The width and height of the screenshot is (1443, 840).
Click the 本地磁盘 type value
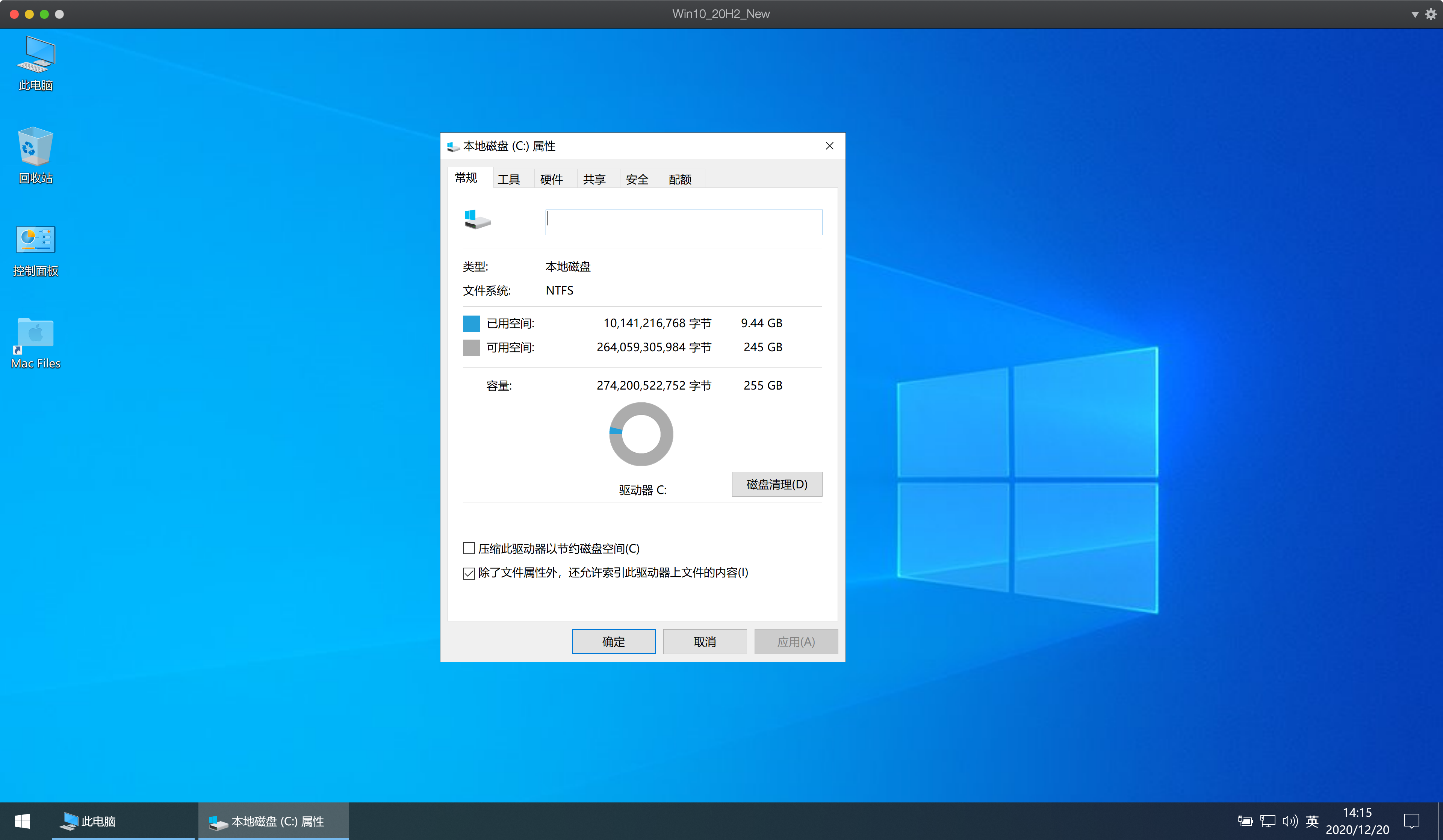pyautogui.click(x=568, y=266)
